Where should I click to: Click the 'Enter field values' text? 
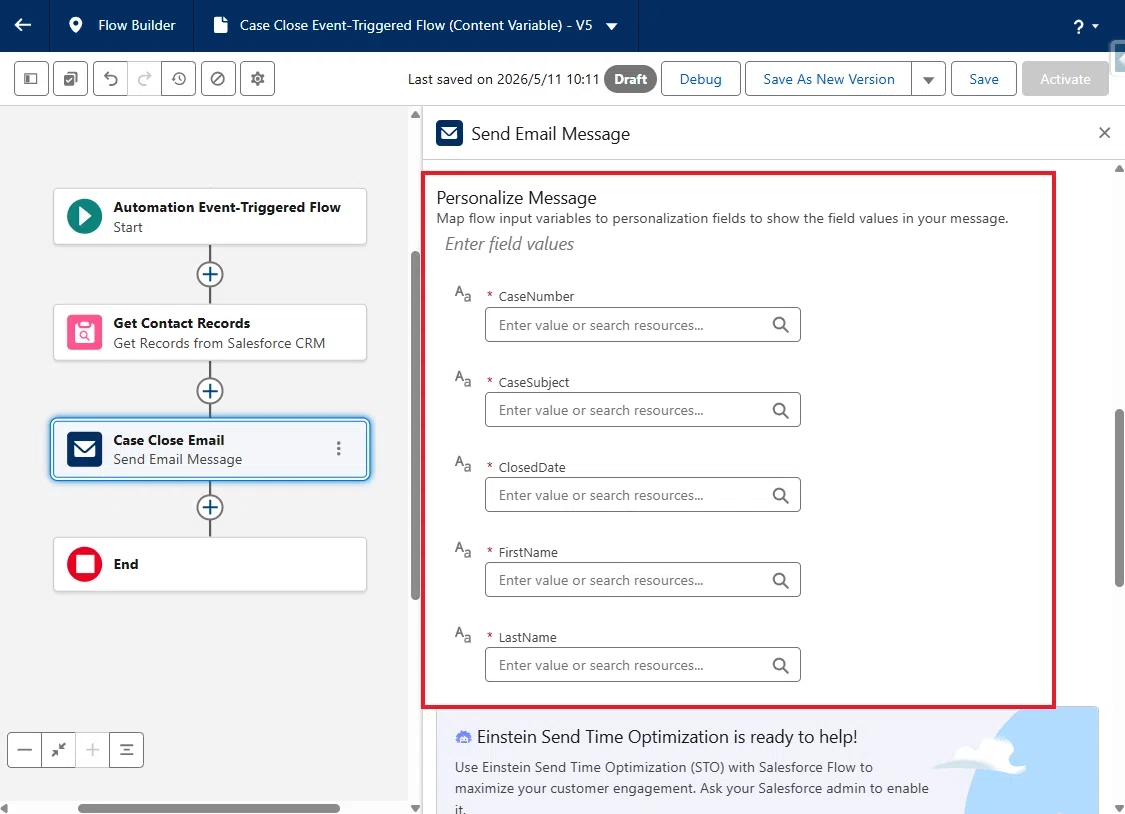[x=509, y=244]
